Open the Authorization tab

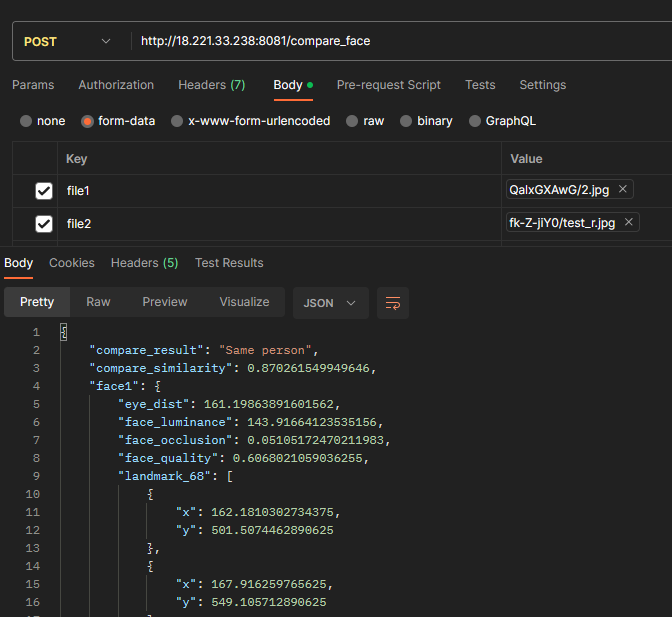pyautogui.click(x=116, y=85)
